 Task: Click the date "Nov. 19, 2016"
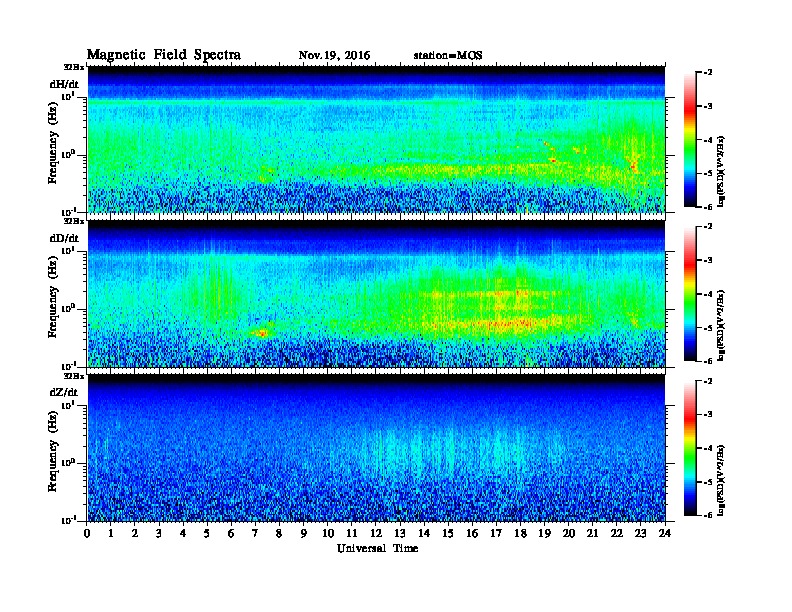pos(334,56)
